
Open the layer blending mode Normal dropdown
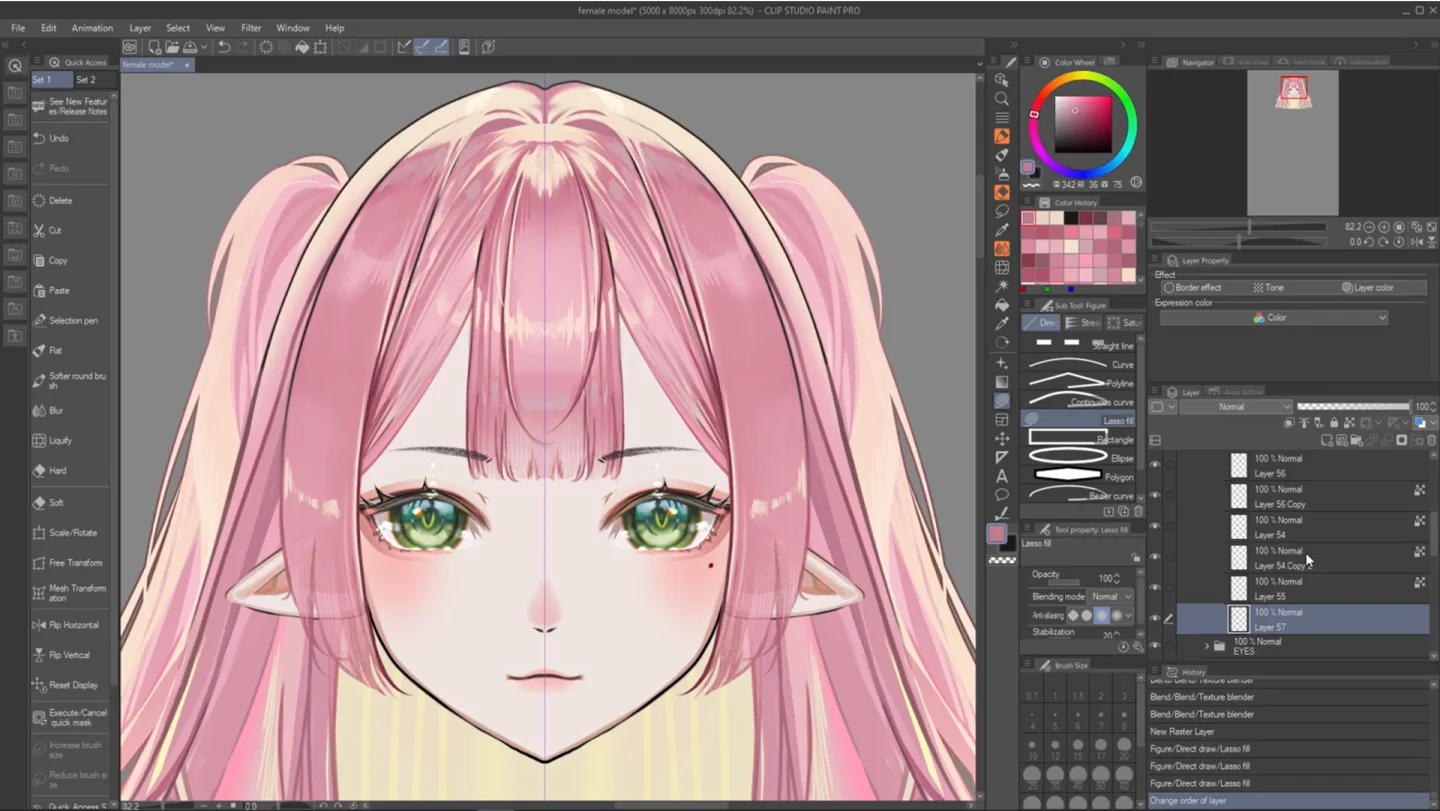[x=1236, y=407]
